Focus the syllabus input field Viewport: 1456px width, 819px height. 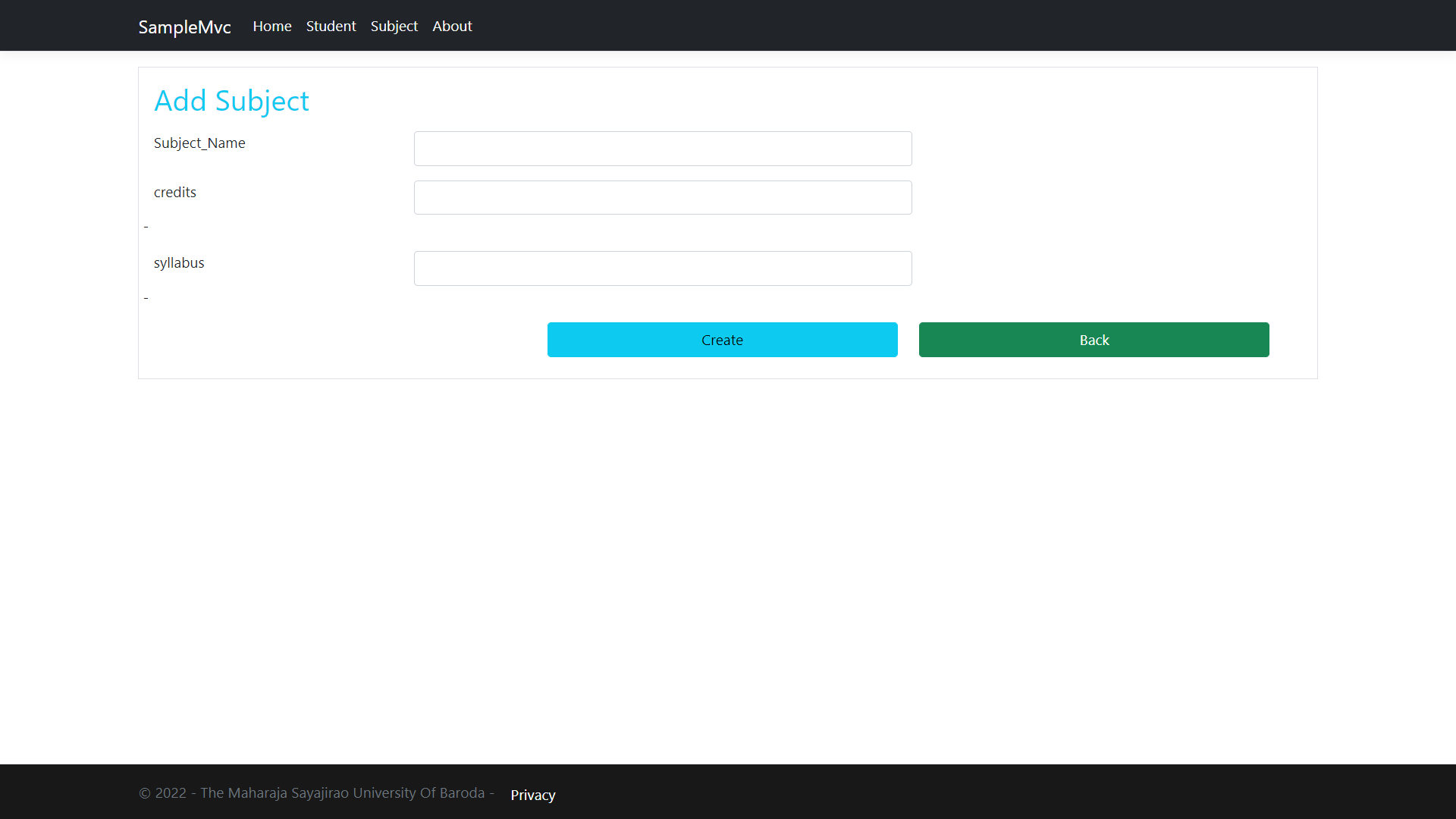coord(663,268)
